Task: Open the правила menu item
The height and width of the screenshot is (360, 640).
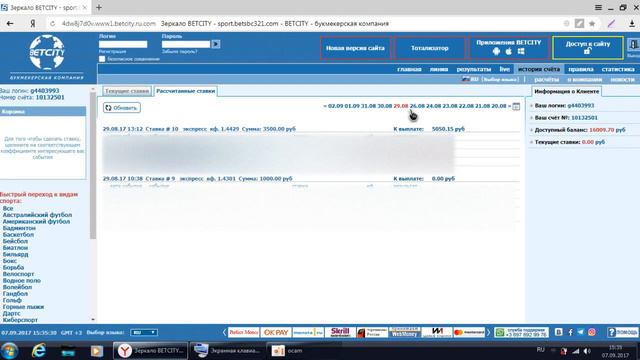Action: point(581,69)
